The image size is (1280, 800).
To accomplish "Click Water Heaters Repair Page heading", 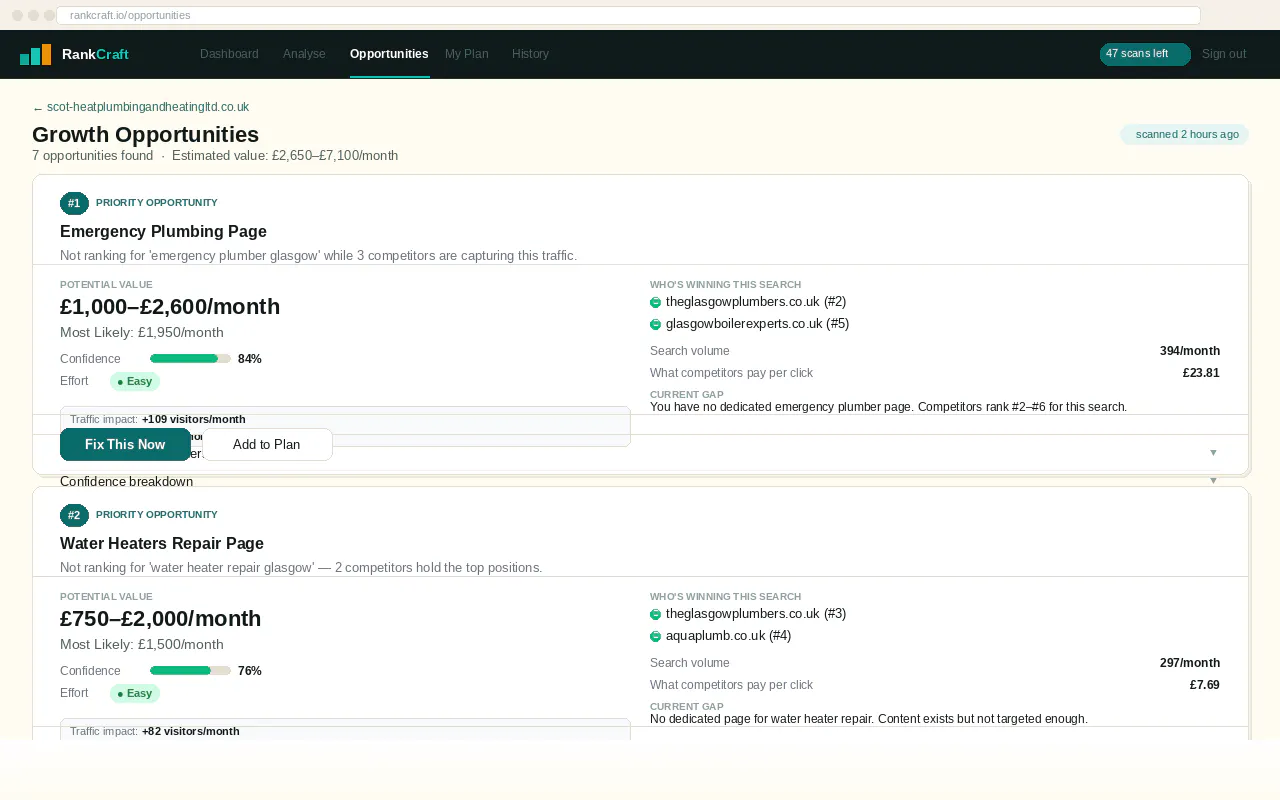I will (x=162, y=544).
